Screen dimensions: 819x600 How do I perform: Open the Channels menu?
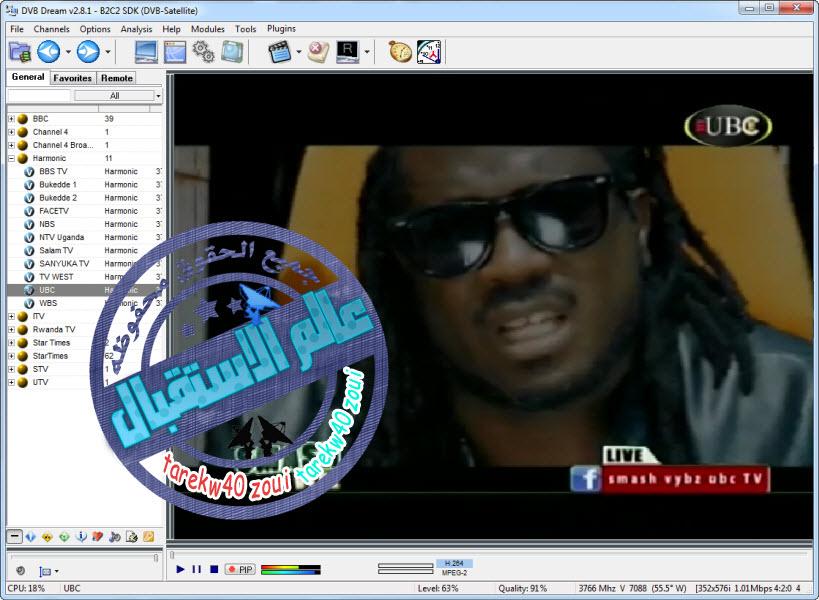51,29
